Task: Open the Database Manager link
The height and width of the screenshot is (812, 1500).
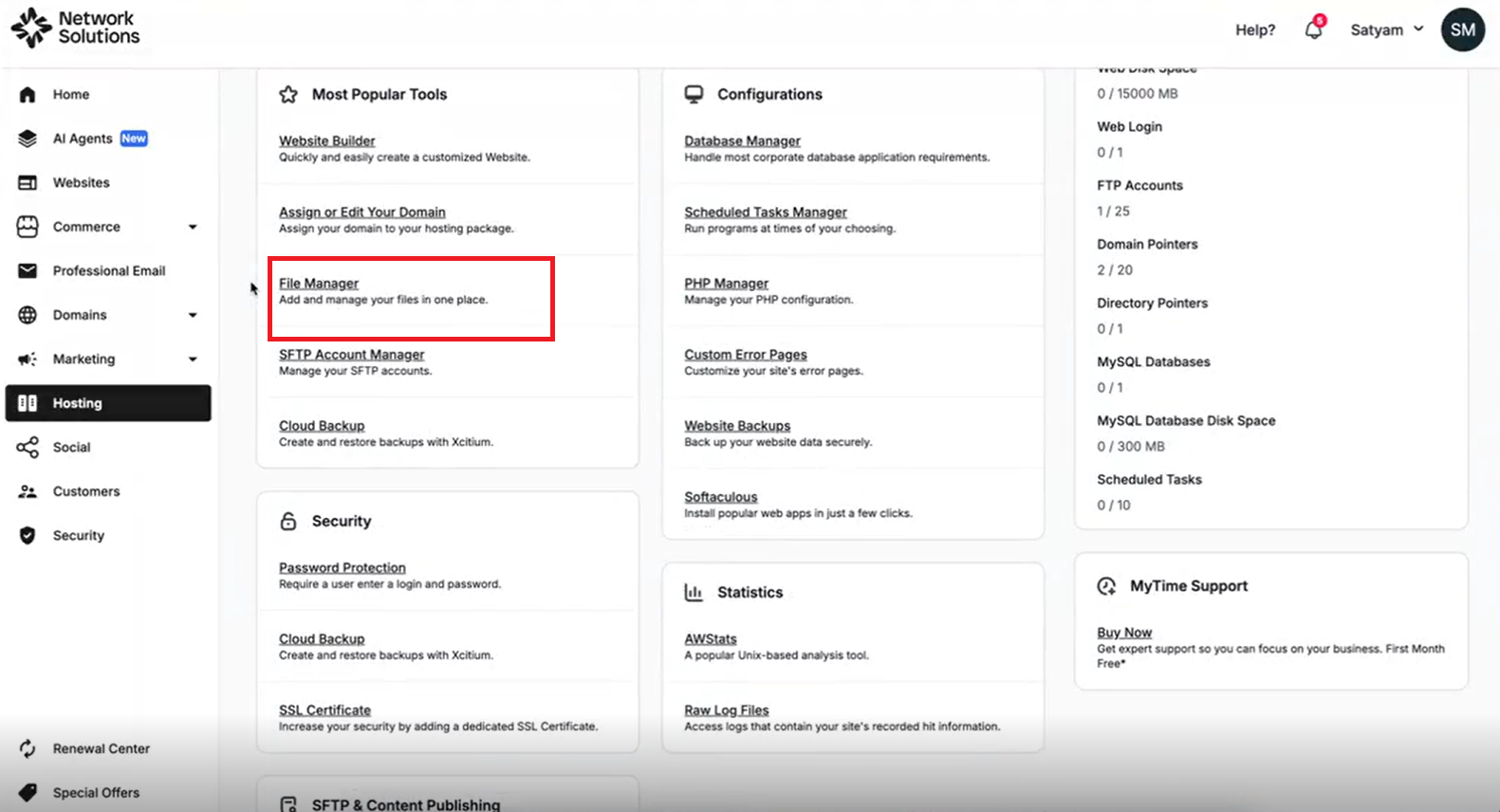Action: click(742, 140)
